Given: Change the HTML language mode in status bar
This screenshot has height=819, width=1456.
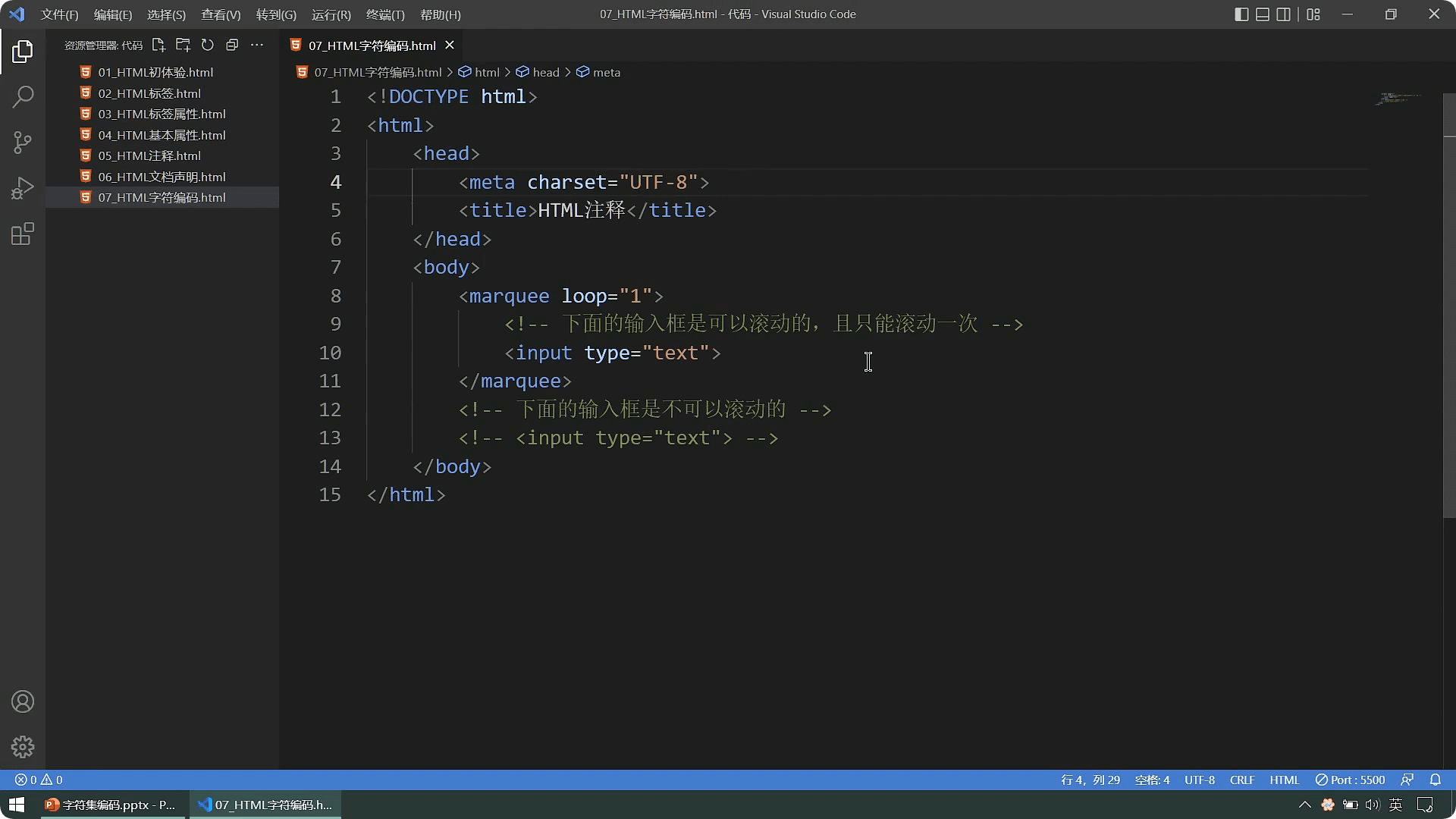Looking at the screenshot, I should tap(1284, 780).
